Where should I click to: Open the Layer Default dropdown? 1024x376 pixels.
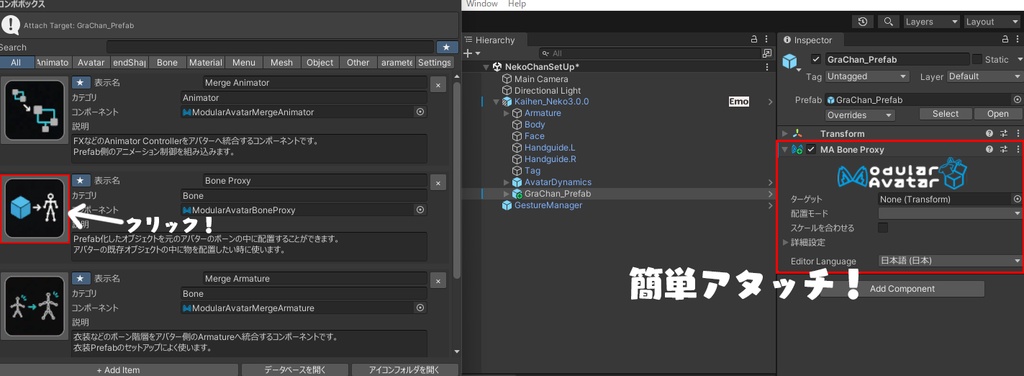(x=984, y=76)
